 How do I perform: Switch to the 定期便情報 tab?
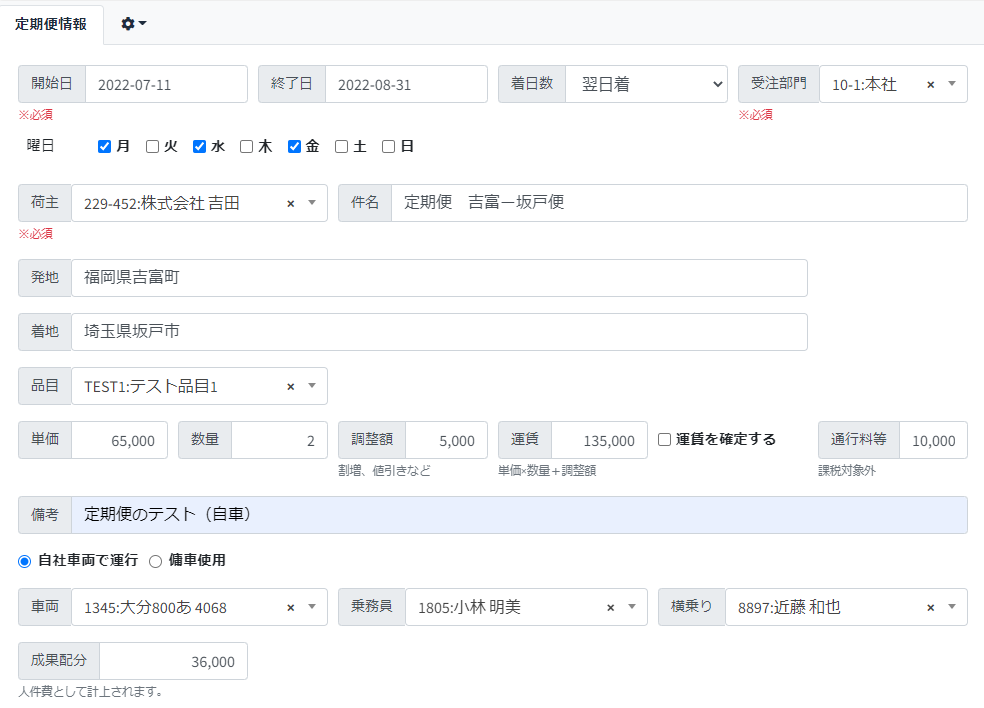(x=51, y=24)
